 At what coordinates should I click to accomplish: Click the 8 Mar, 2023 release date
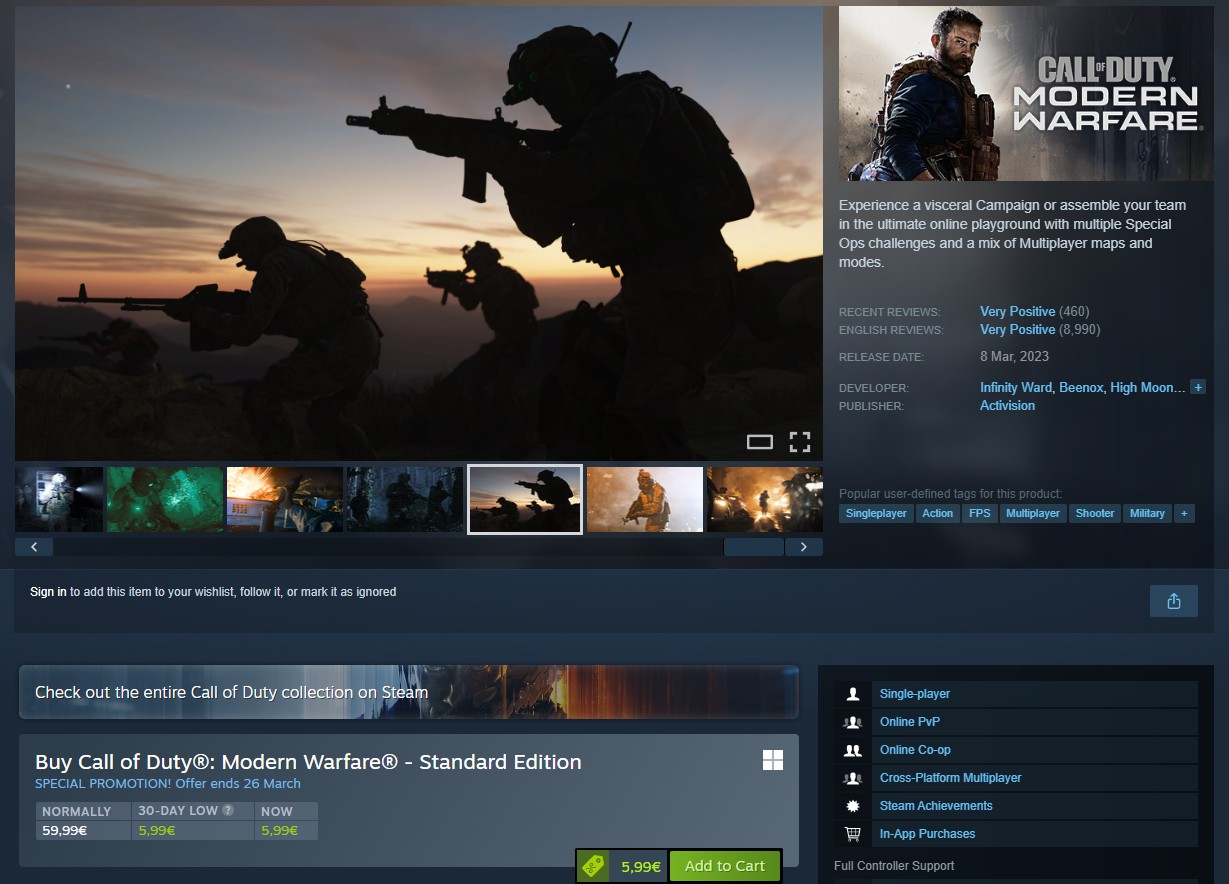[1014, 356]
